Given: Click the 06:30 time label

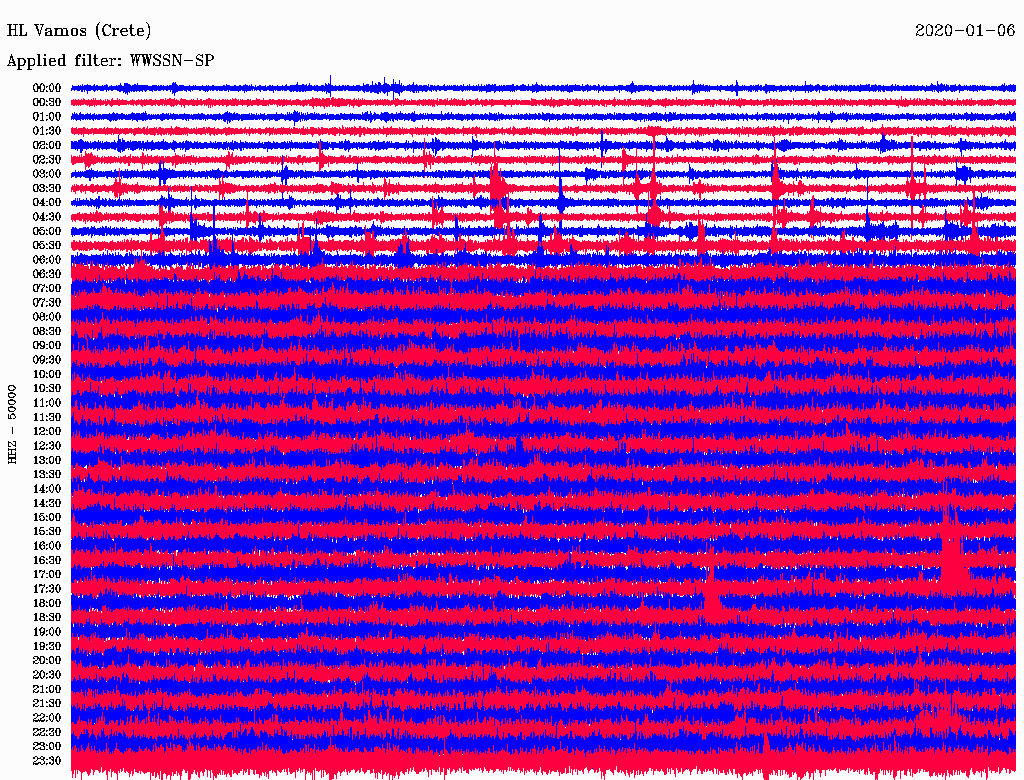Looking at the screenshot, I should point(47,274).
